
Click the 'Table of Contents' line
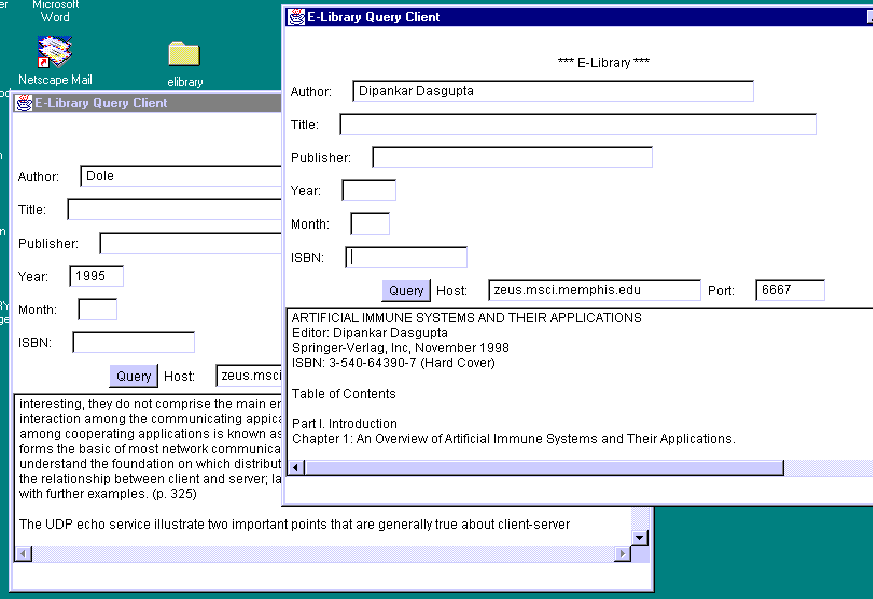[x=344, y=394]
